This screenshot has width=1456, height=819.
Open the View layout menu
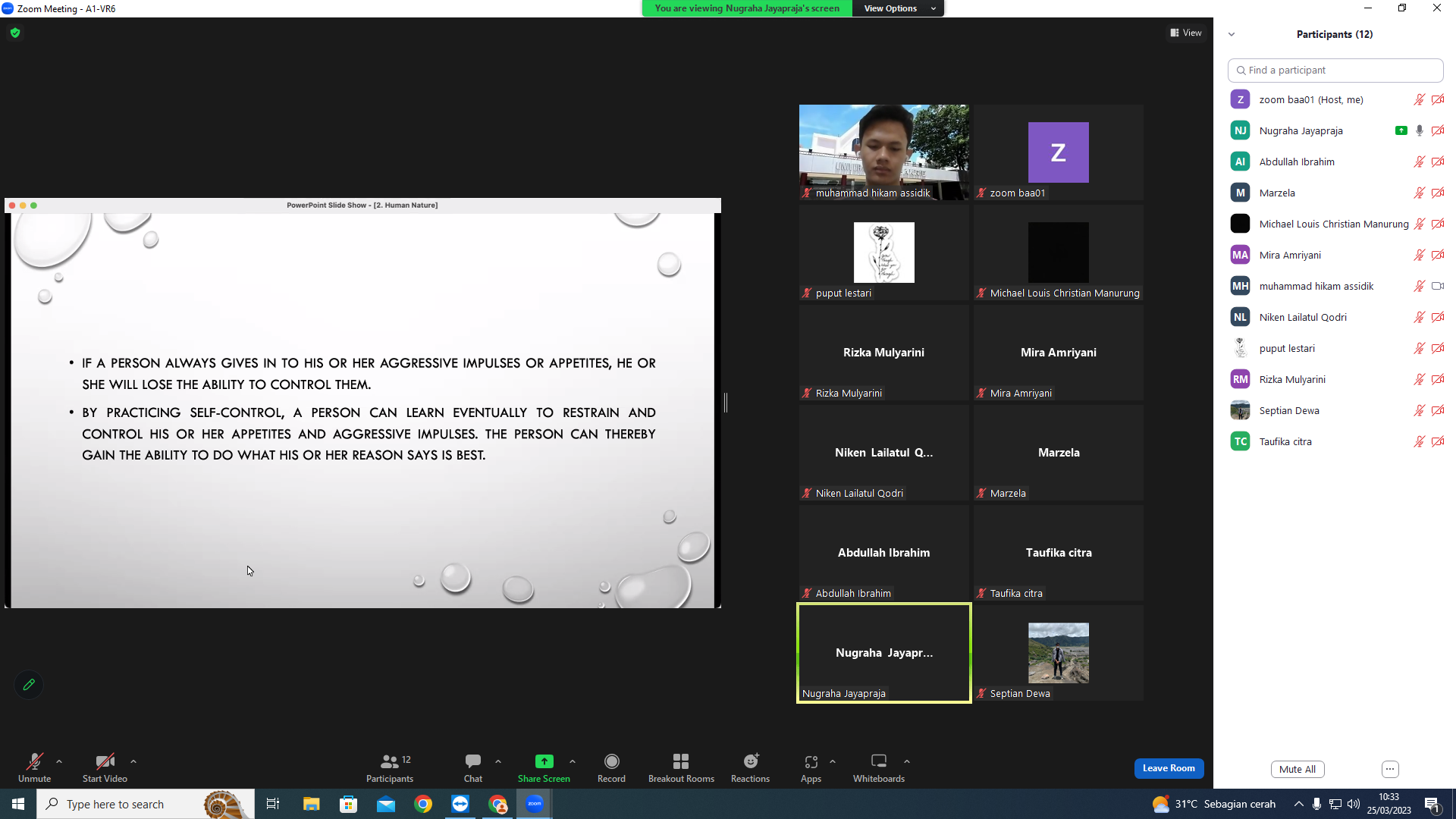click(x=1186, y=33)
